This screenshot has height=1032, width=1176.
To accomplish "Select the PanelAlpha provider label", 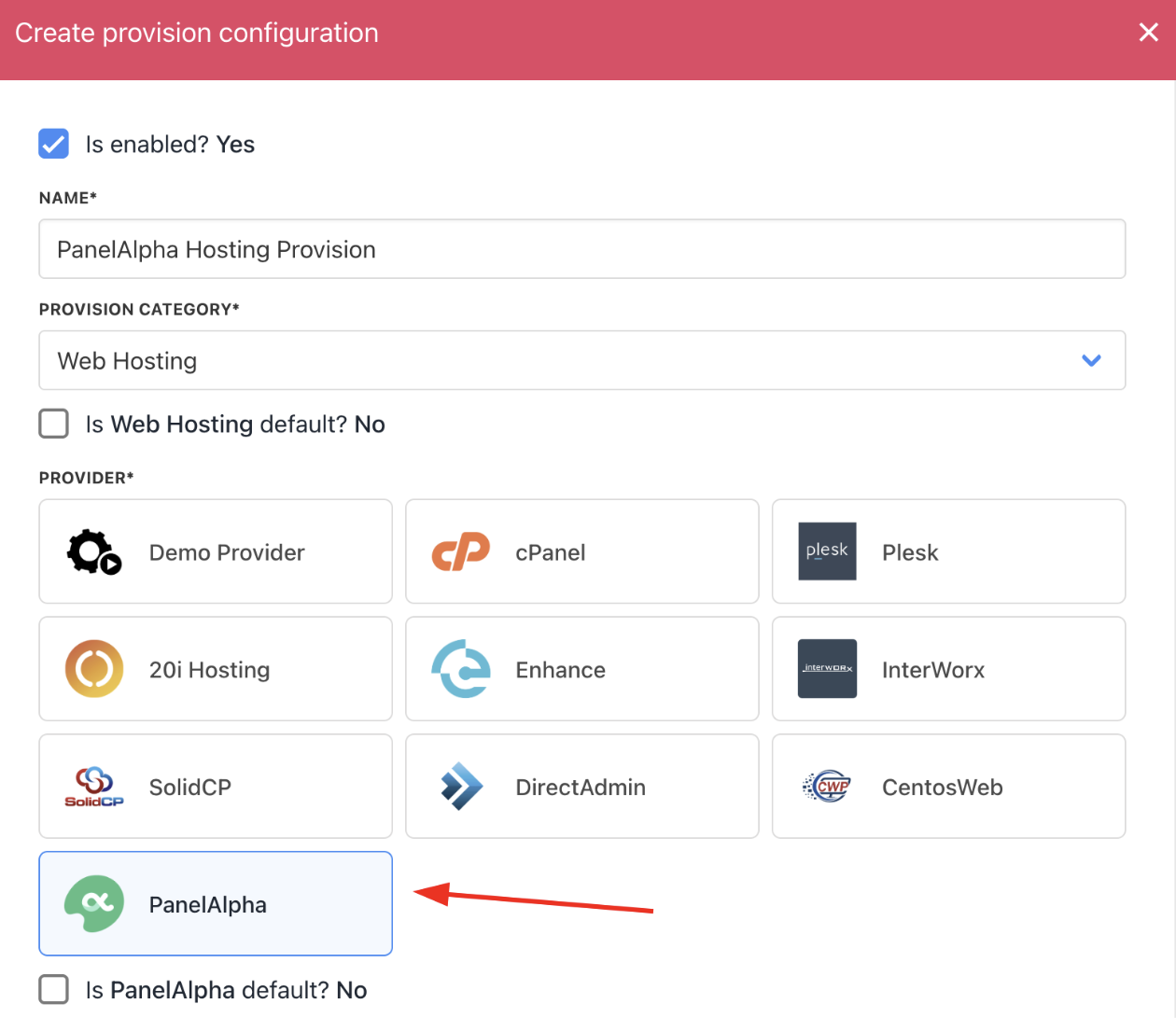I will (x=208, y=905).
